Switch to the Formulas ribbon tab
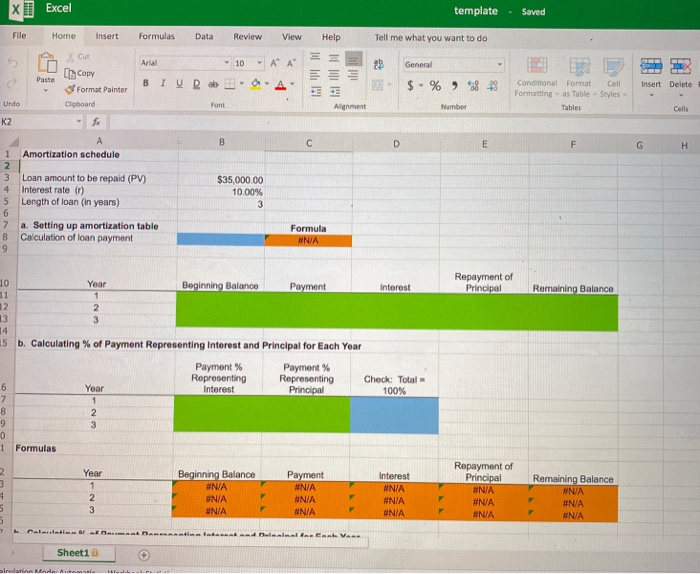 click(156, 36)
